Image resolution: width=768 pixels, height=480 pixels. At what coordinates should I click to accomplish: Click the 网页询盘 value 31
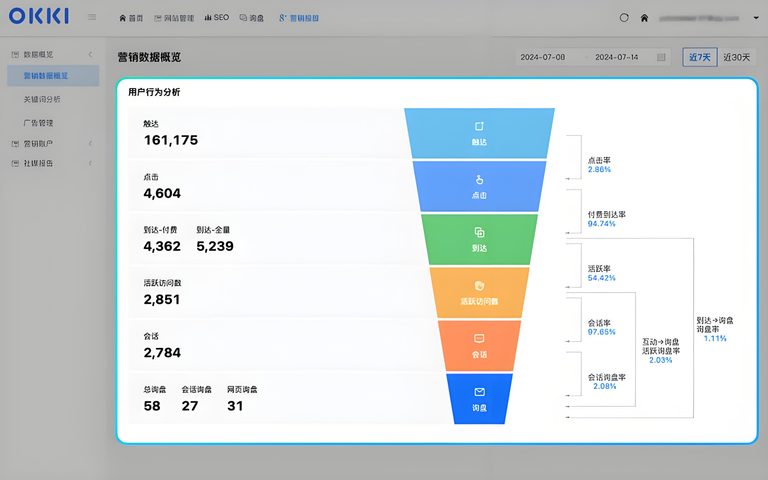235,406
